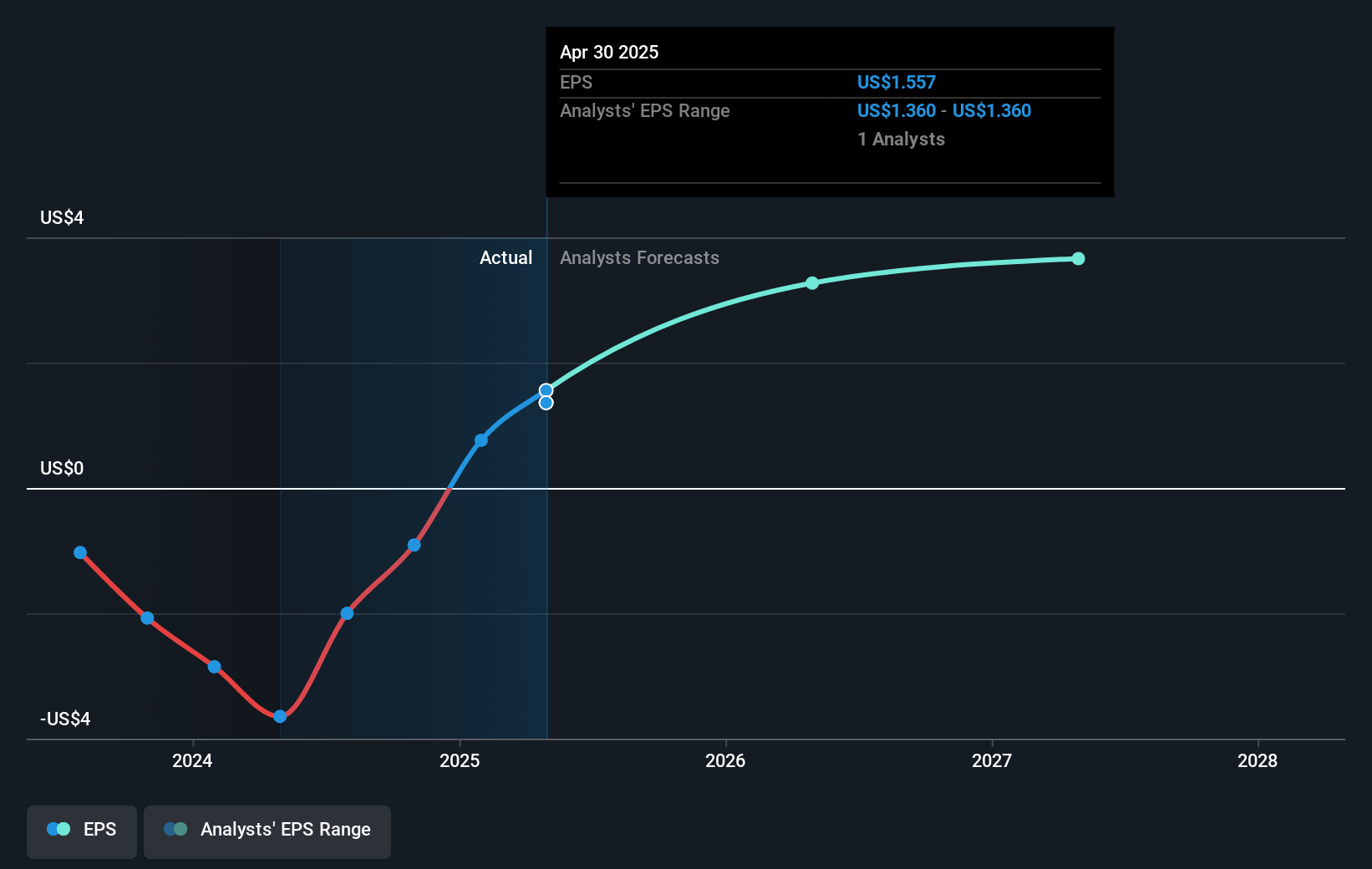Click the early 2025 positive EPS point

coord(481,440)
